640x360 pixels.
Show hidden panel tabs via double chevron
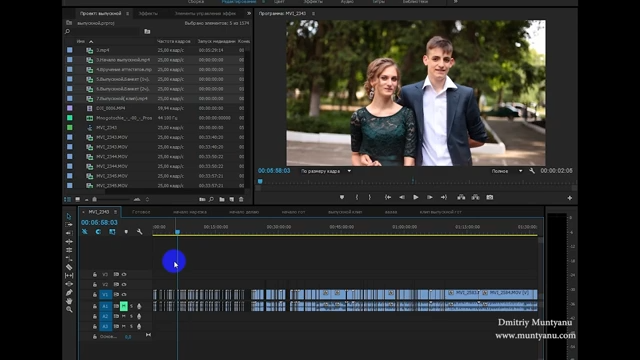tap(249, 13)
